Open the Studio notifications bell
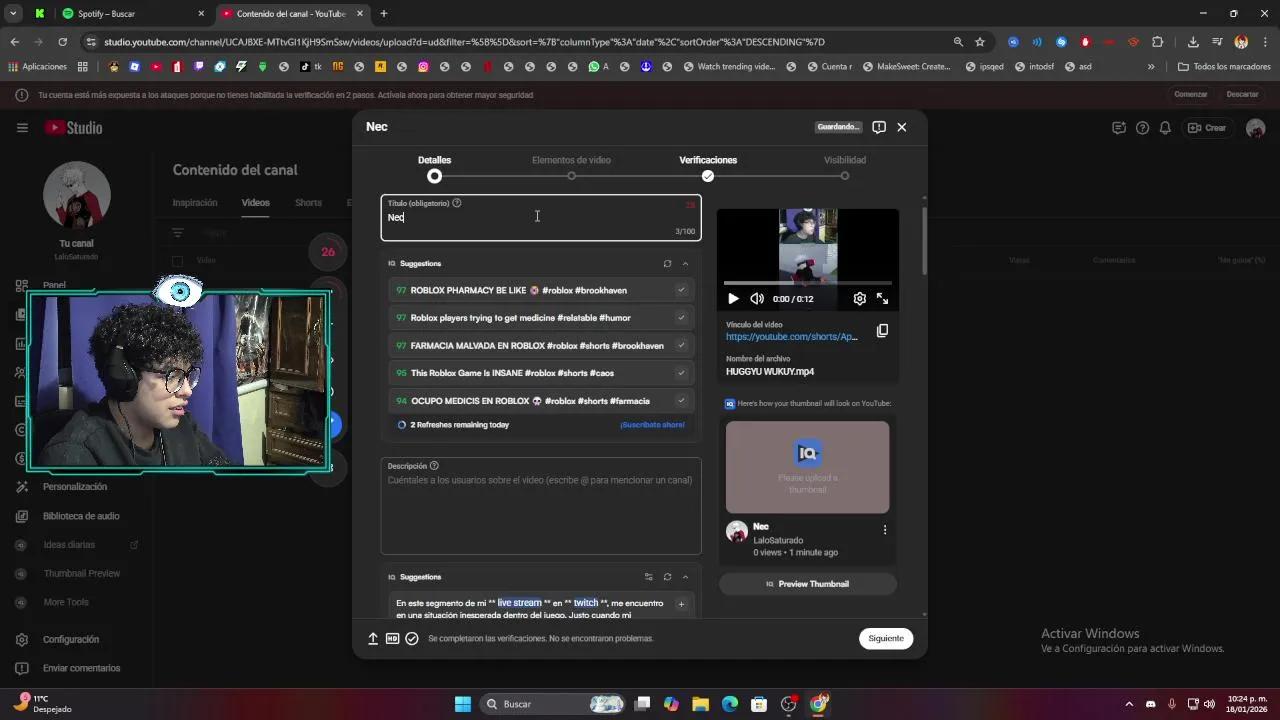The width and height of the screenshot is (1280, 720). click(1165, 128)
